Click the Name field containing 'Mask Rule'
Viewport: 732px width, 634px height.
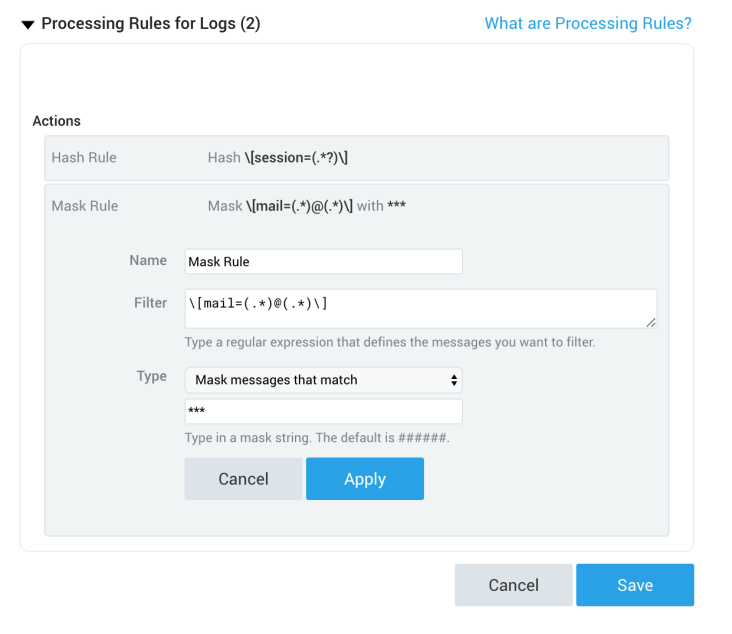pyautogui.click(x=323, y=262)
